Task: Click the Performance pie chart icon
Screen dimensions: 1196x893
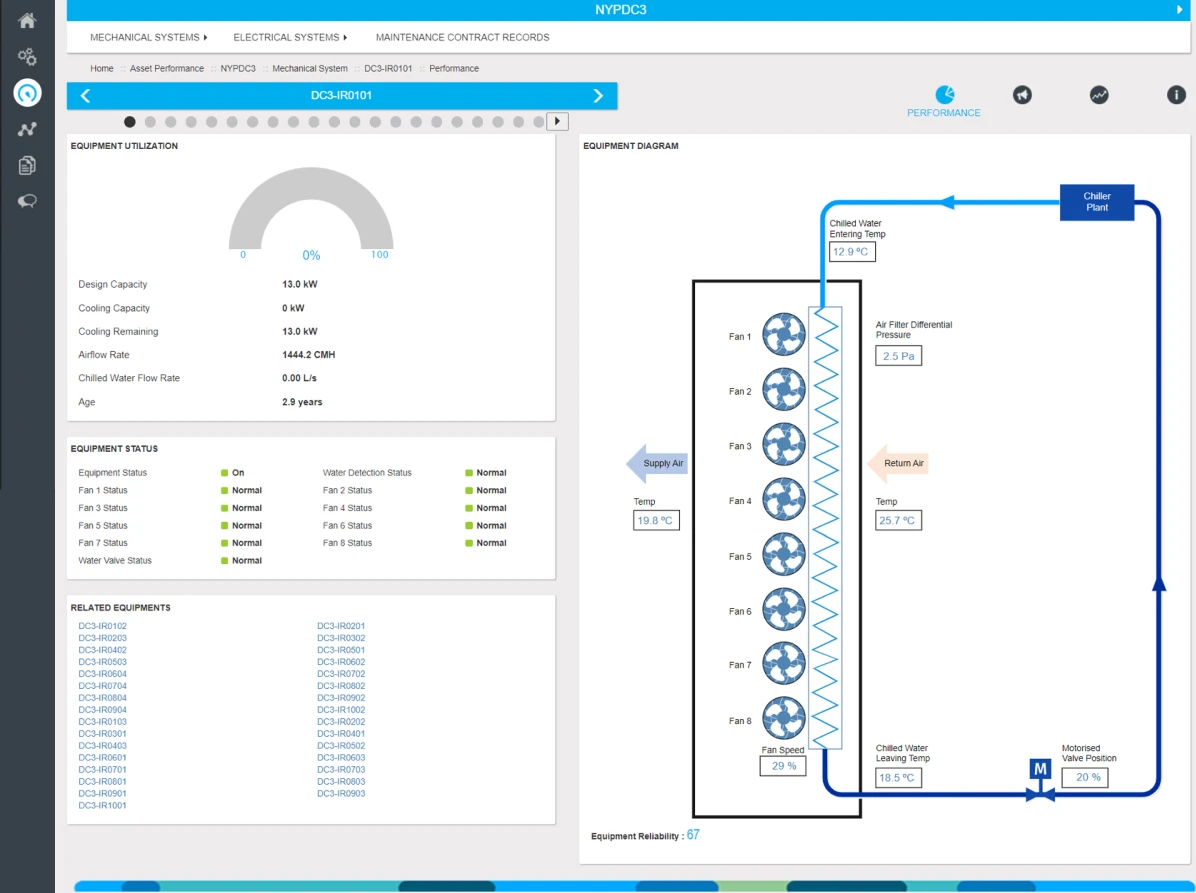Action: (944, 95)
